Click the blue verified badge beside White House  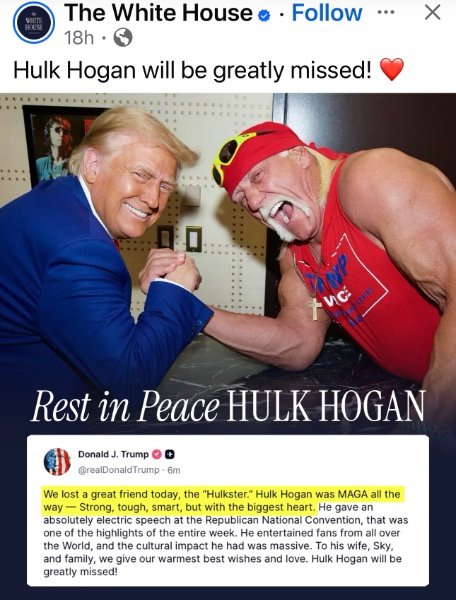tap(265, 15)
